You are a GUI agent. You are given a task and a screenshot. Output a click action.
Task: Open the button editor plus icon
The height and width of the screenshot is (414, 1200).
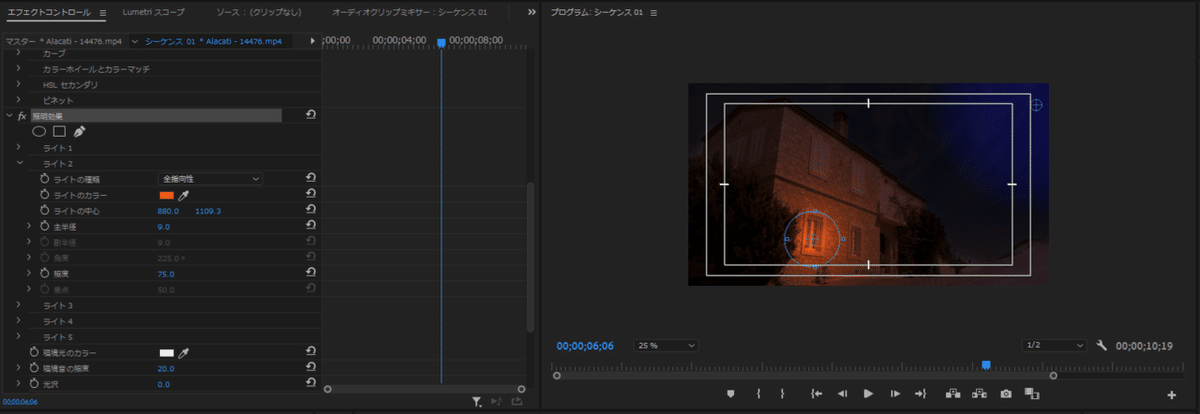click(x=1171, y=395)
